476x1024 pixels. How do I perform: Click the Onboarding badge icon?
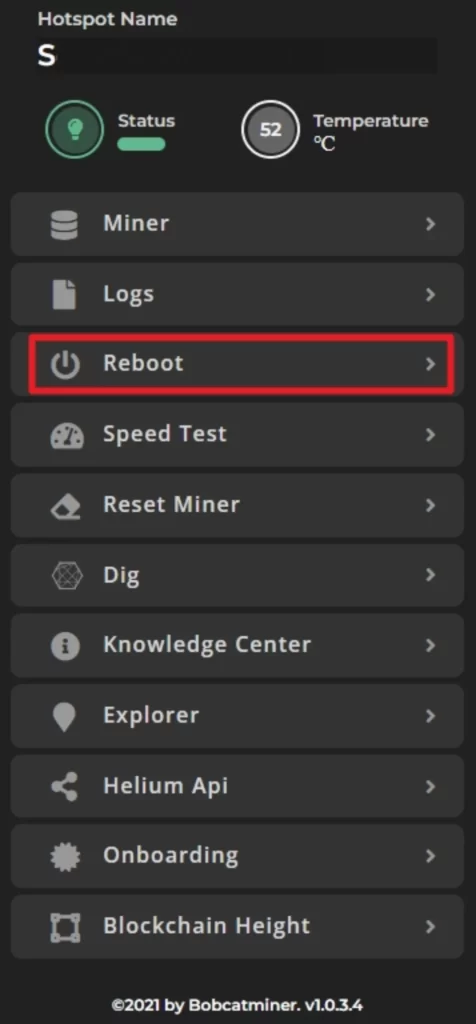[65, 856]
